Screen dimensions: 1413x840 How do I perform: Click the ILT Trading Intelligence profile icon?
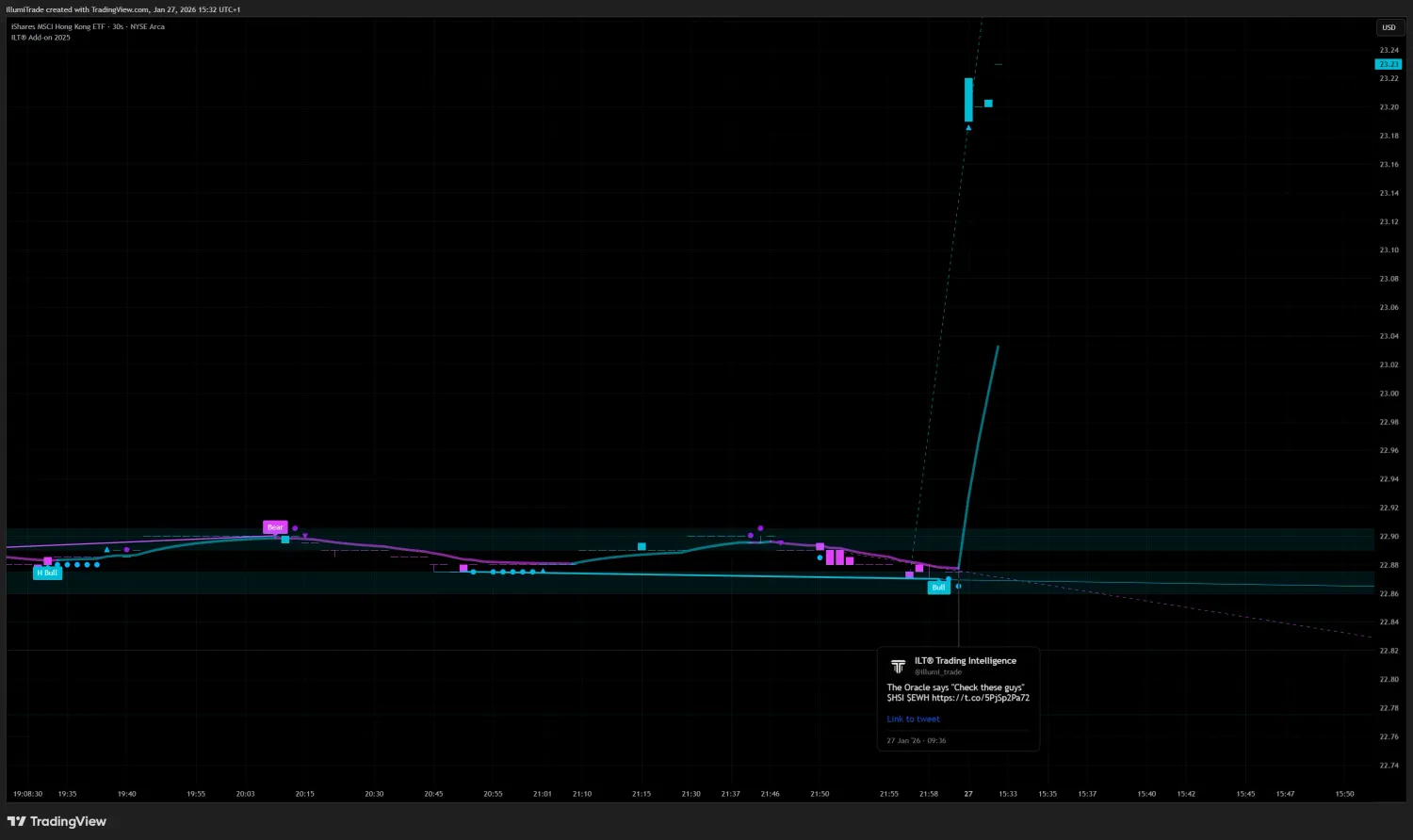pyautogui.click(x=898, y=666)
